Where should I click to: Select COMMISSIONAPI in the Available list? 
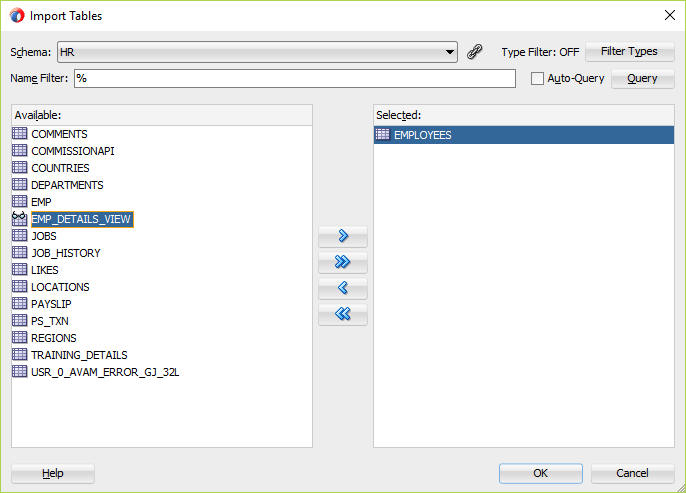coord(73,151)
